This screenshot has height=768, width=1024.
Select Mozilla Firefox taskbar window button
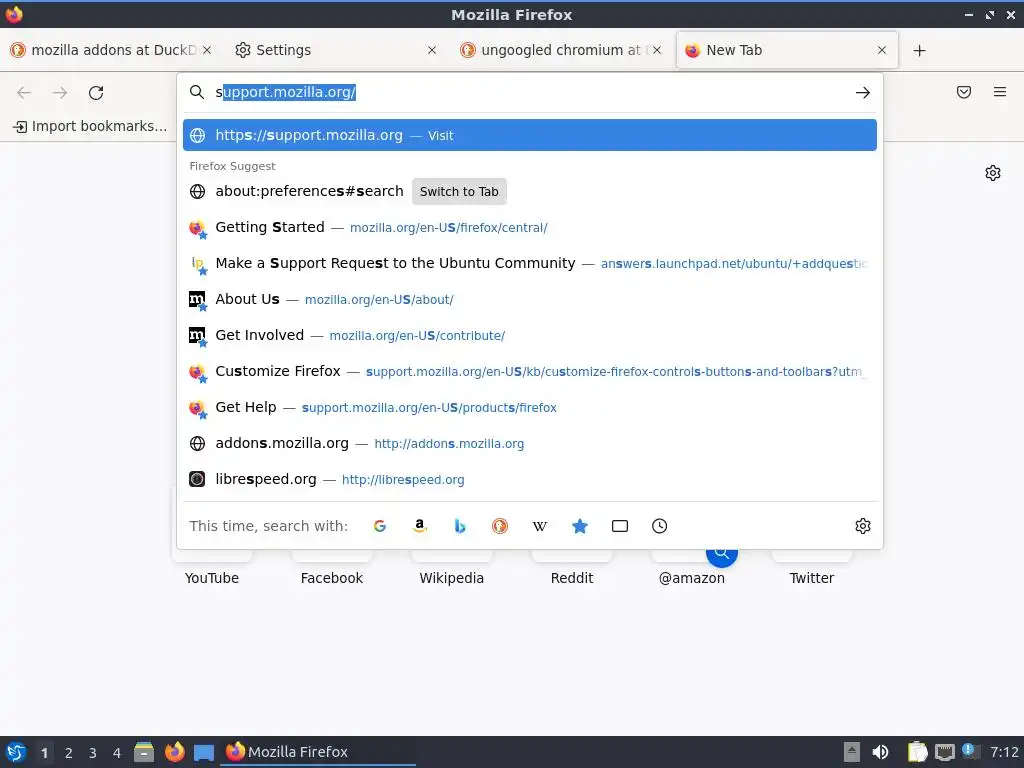318,752
